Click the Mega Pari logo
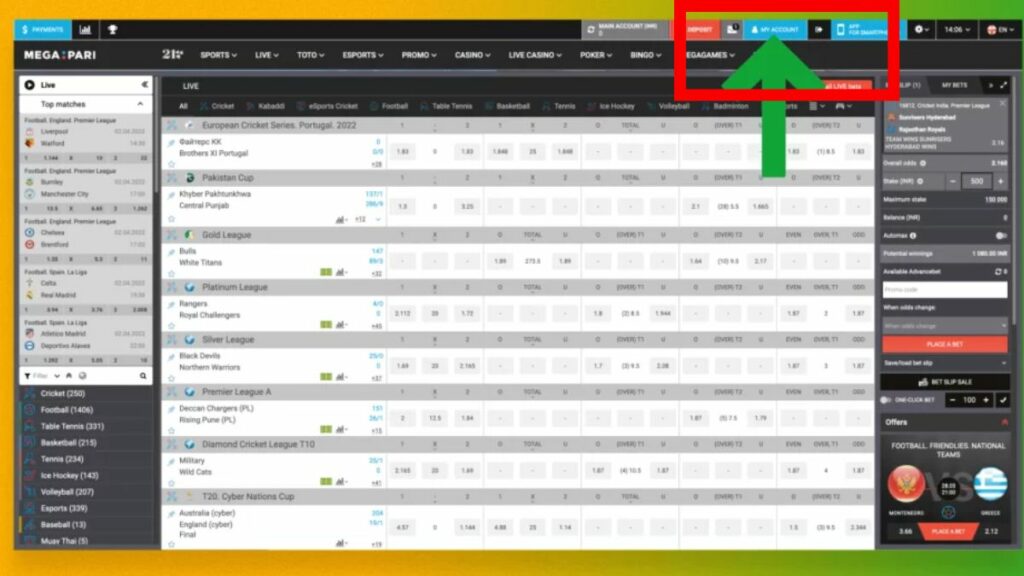This screenshot has width=1024, height=576. (x=60, y=55)
